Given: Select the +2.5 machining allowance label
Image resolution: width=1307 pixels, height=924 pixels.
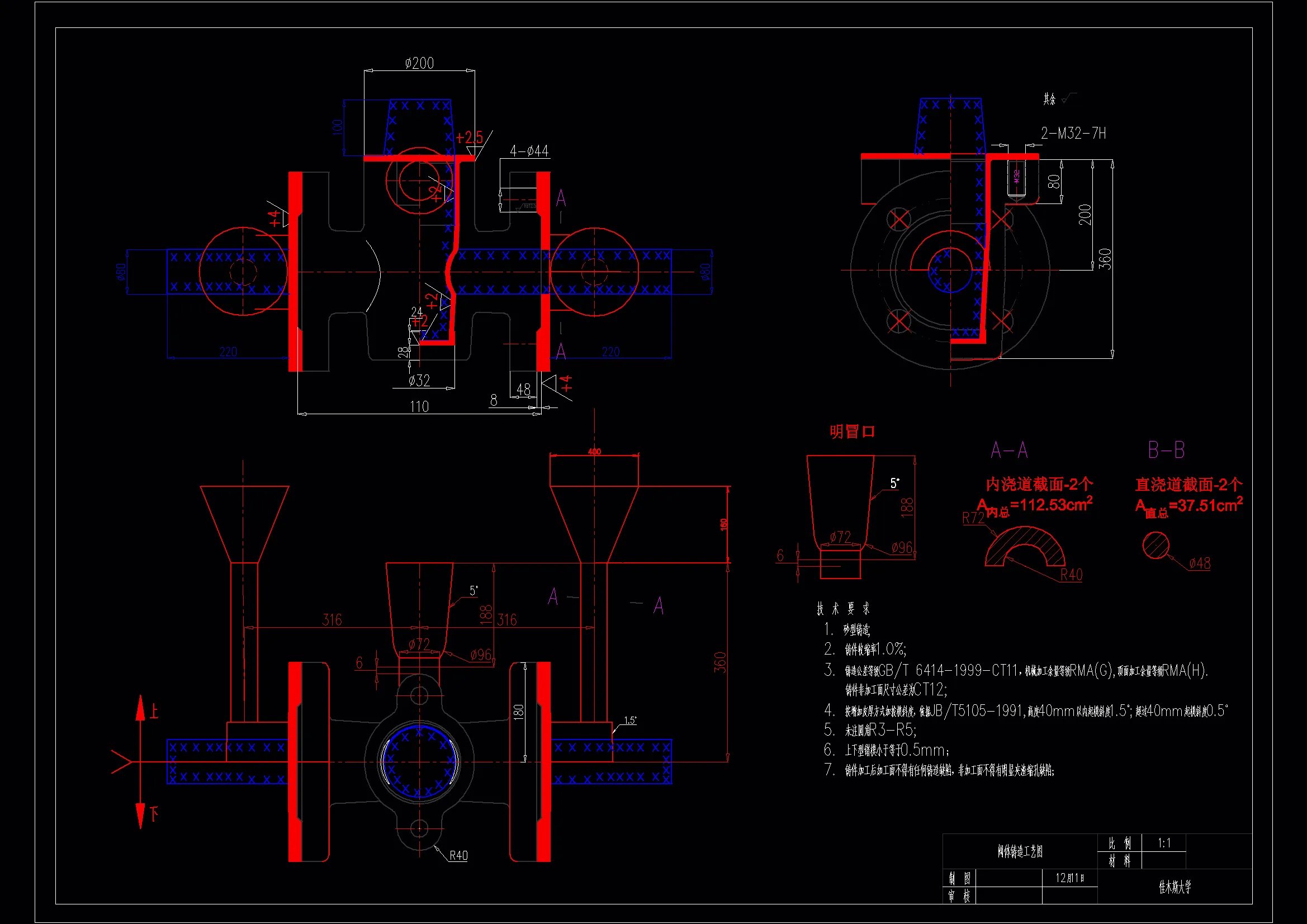Looking at the screenshot, I should coord(469,137).
